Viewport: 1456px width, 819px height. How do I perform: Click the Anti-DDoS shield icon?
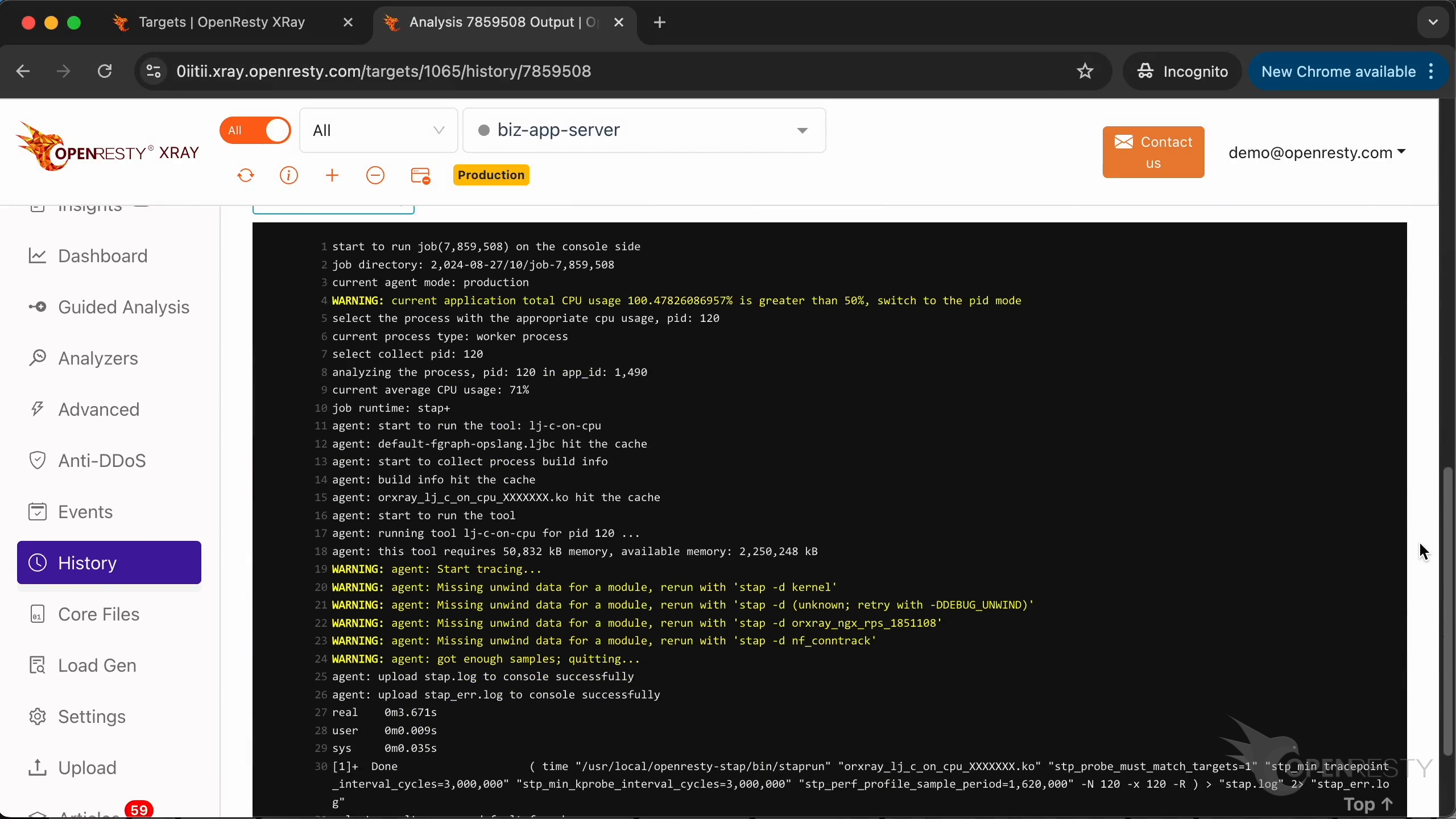[38, 461]
